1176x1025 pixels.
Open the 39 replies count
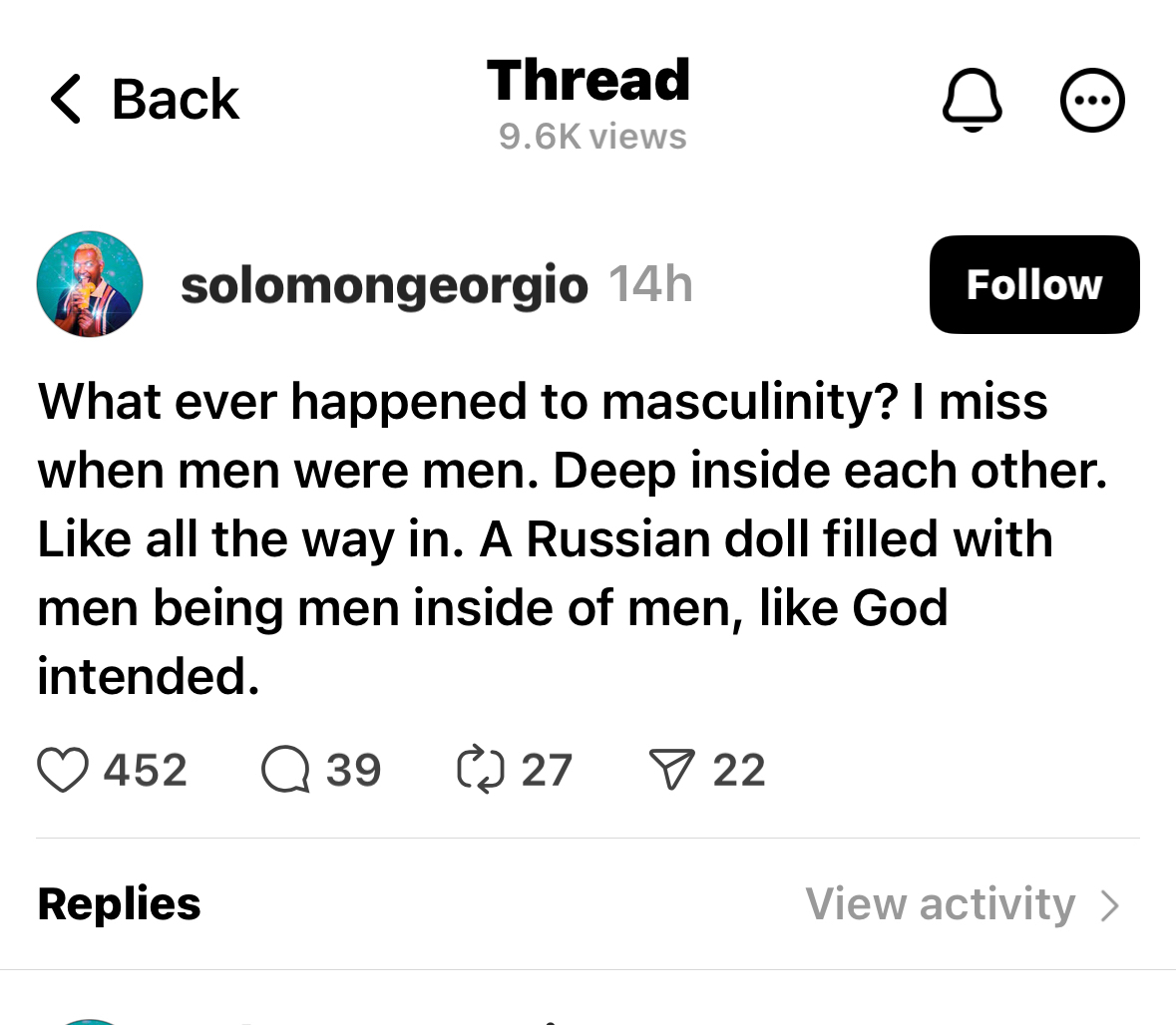click(x=353, y=771)
